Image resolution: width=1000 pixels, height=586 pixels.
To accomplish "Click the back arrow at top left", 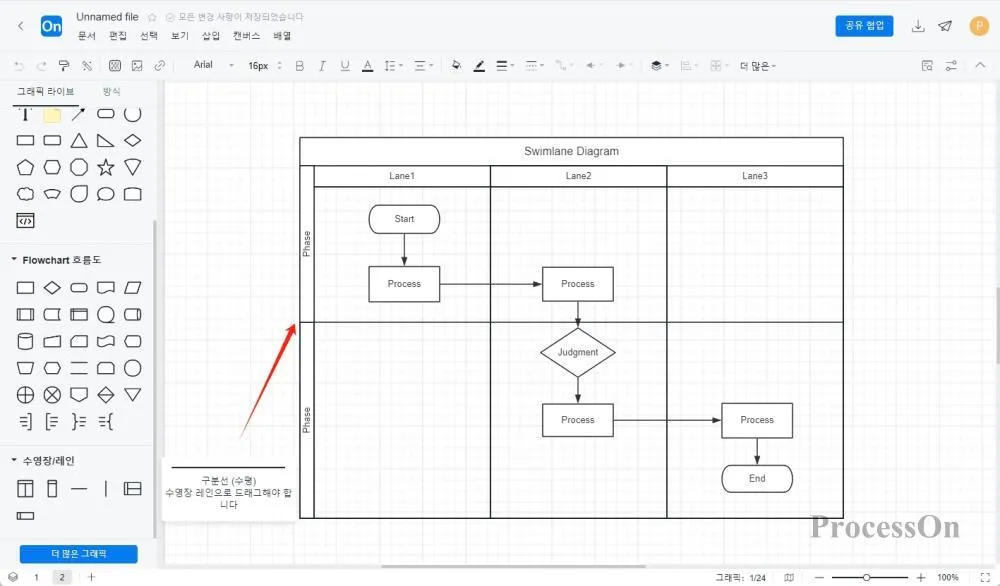I will tap(20, 26).
